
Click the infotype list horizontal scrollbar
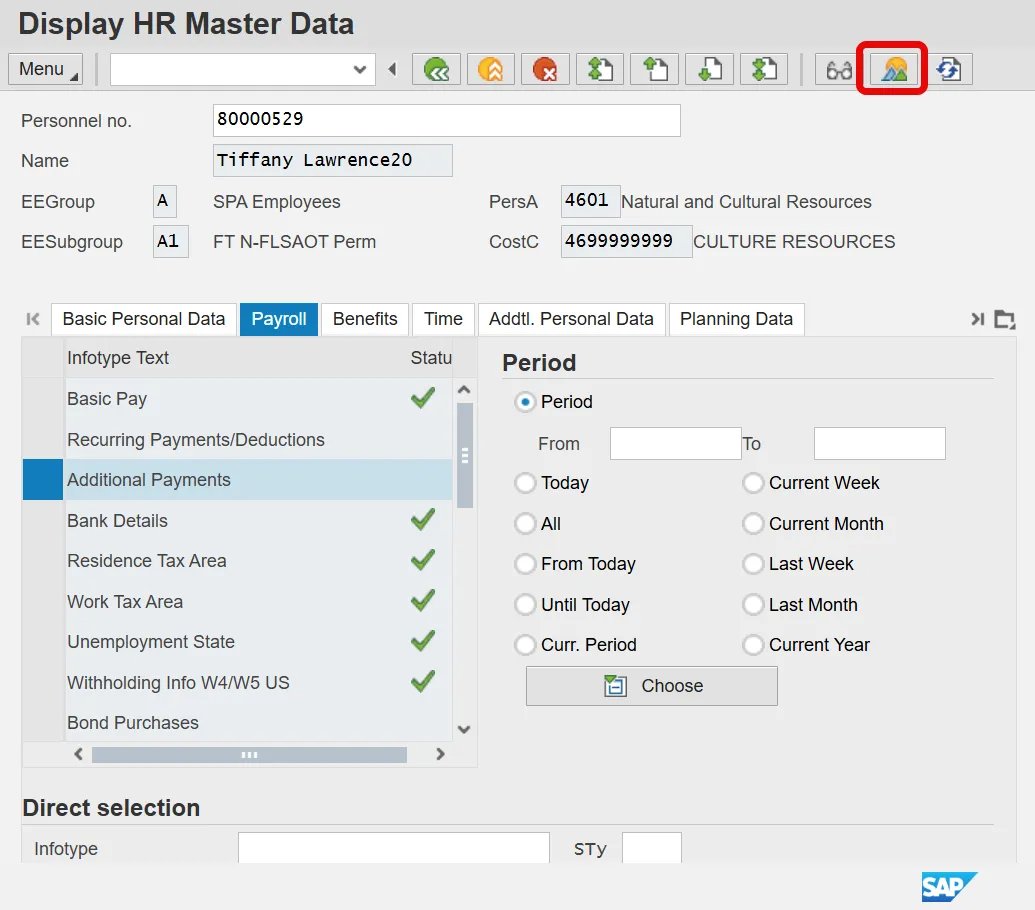coord(249,755)
